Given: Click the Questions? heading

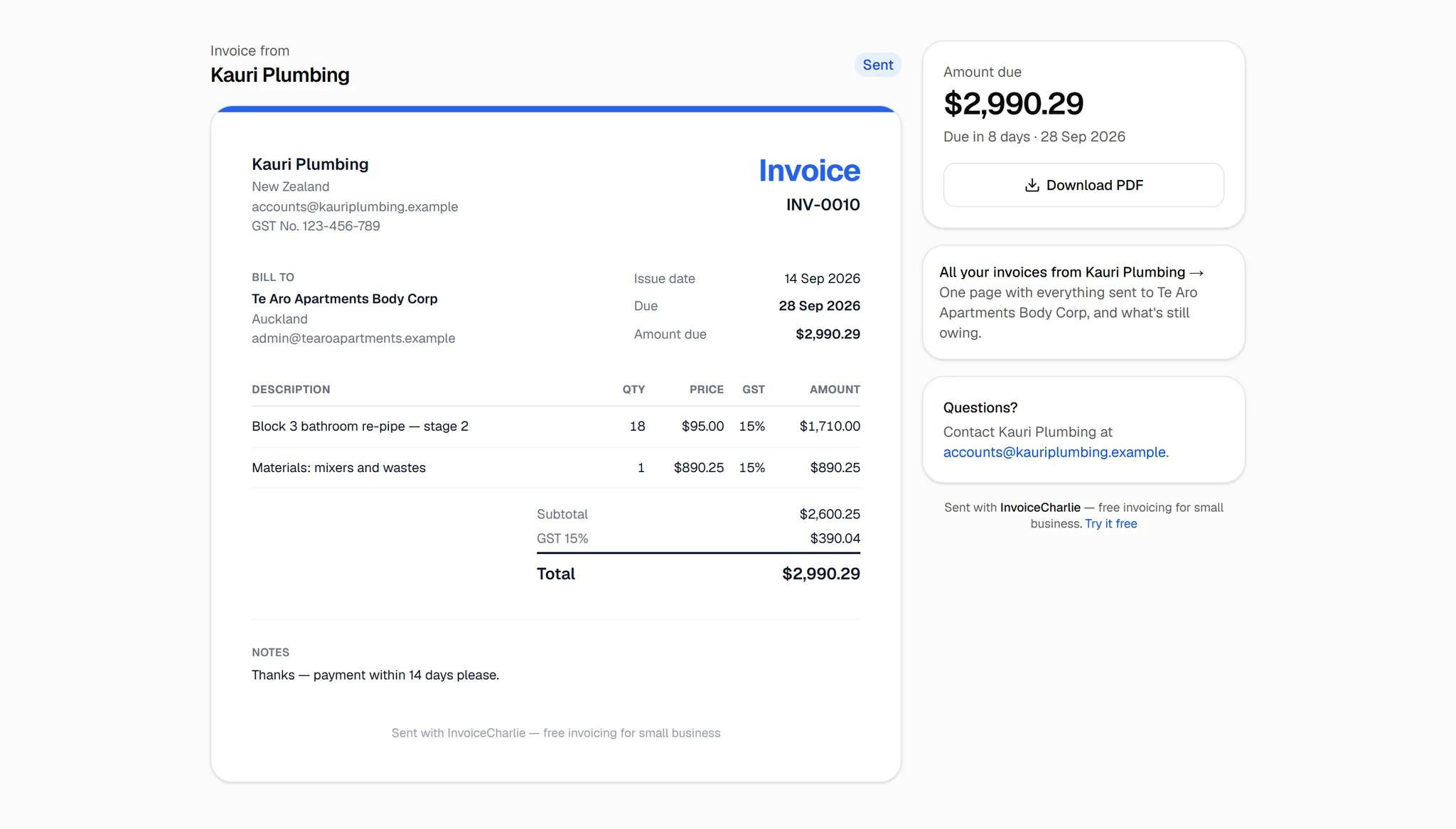Looking at the screenshot, I should (980, 408).
